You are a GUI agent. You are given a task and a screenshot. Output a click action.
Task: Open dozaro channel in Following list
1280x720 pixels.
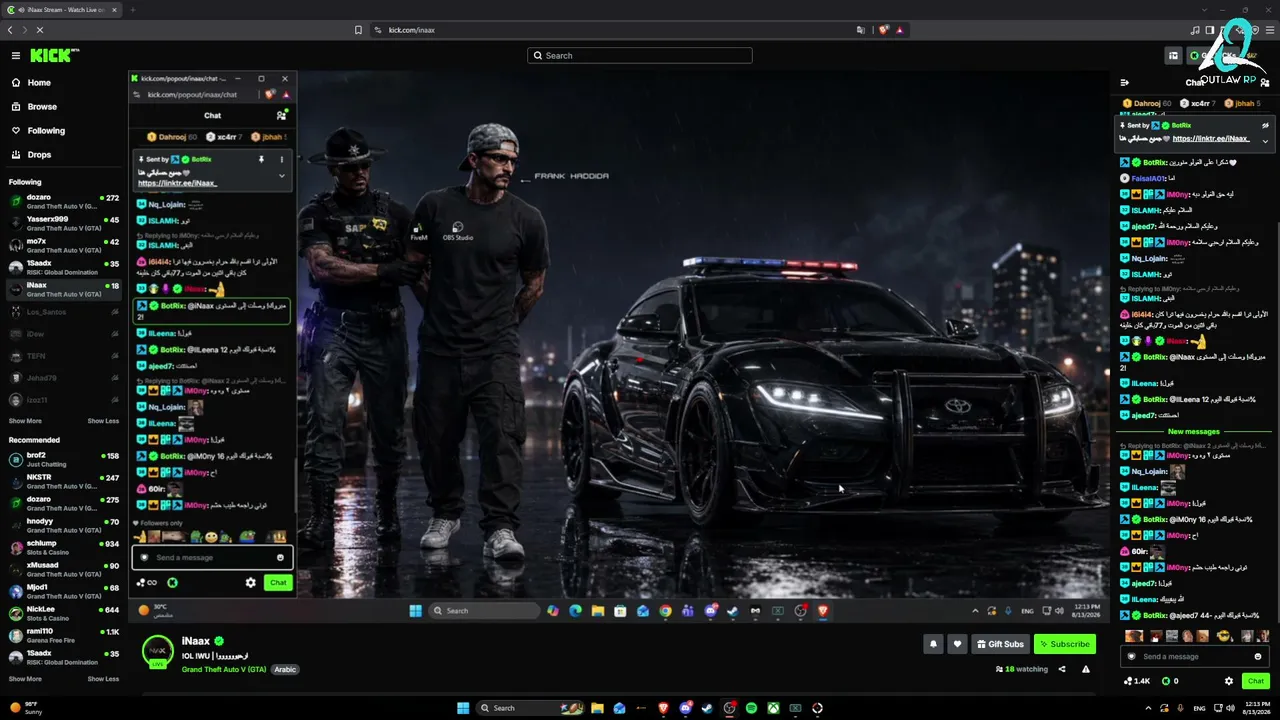point(63,201)
